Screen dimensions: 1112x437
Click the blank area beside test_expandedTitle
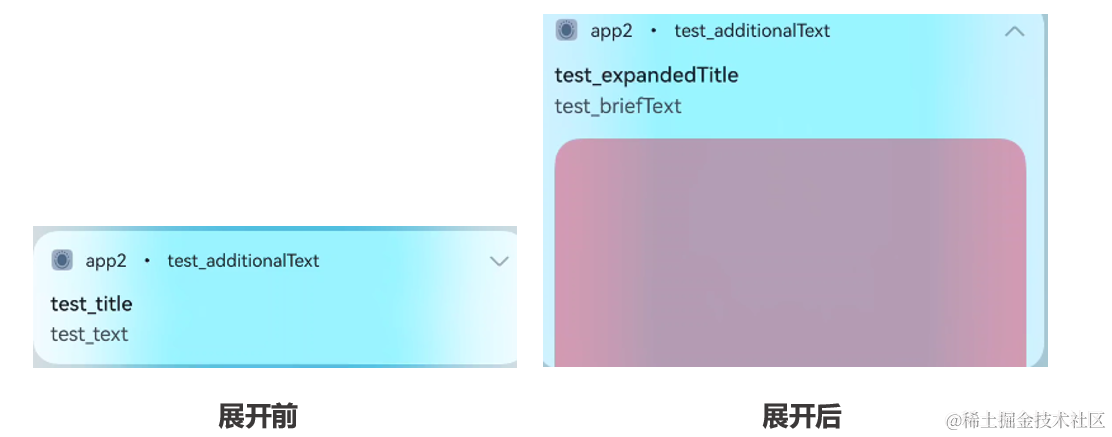pos(880,76)
